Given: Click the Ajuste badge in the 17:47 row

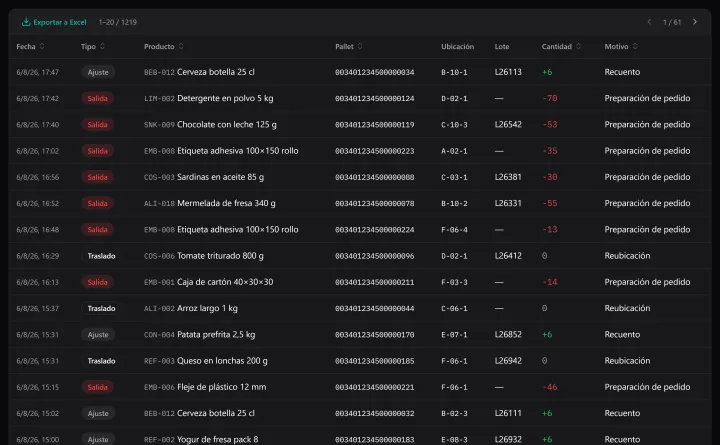Looking at the screenshot, I should 98,72.
